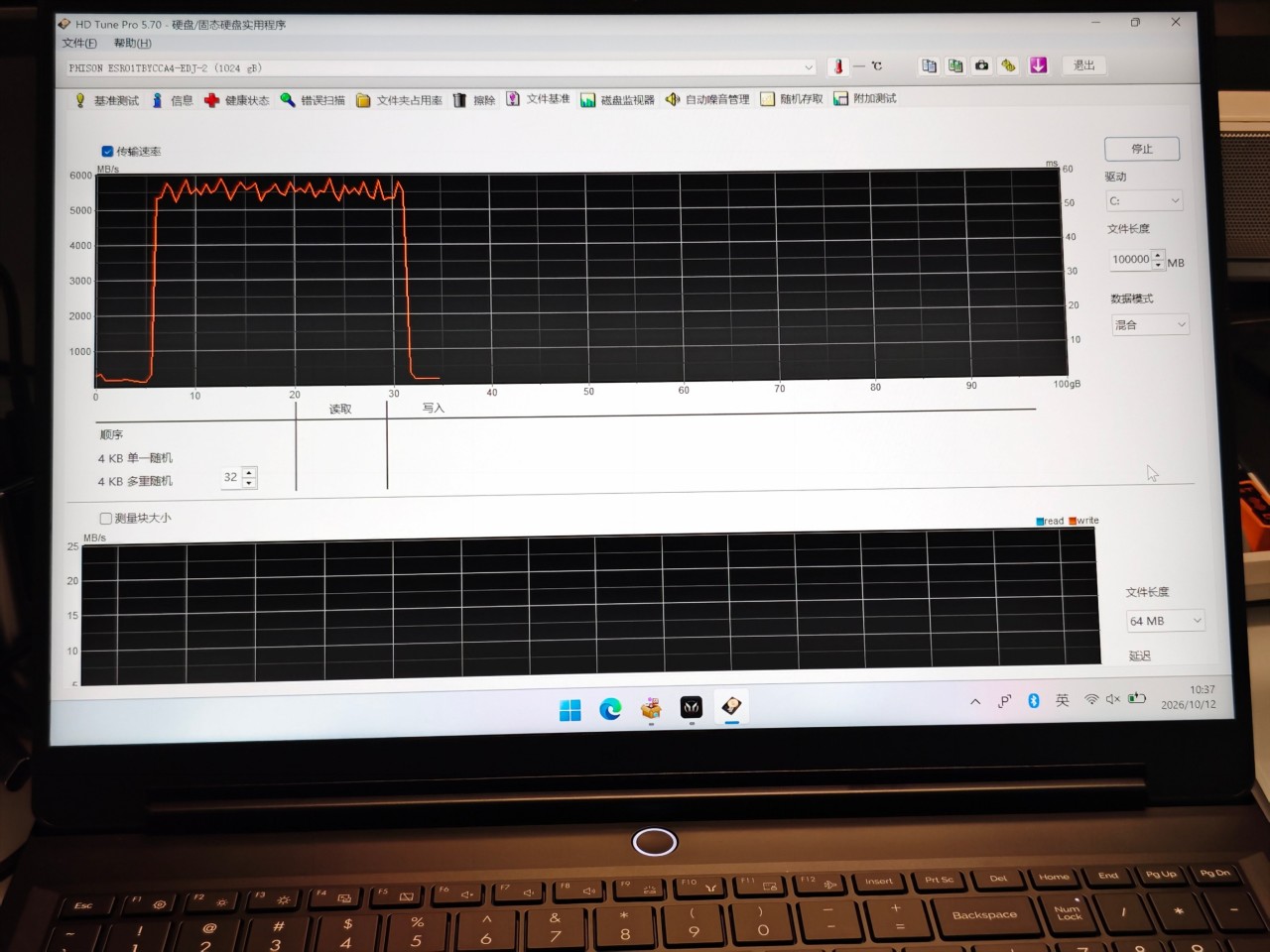Click the Wi-Fi network tray icon

tap(1091, 699)
